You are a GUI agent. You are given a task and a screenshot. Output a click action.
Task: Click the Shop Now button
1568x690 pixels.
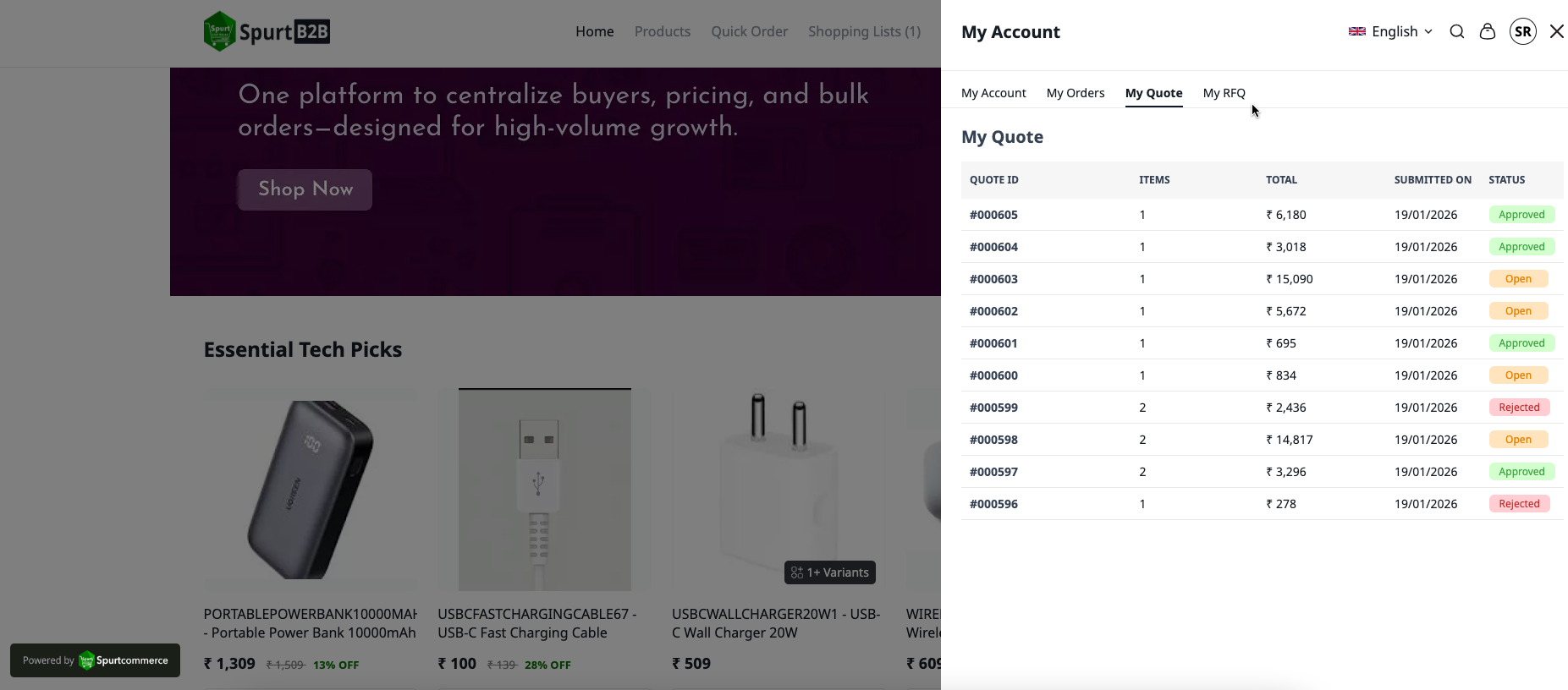304,189
